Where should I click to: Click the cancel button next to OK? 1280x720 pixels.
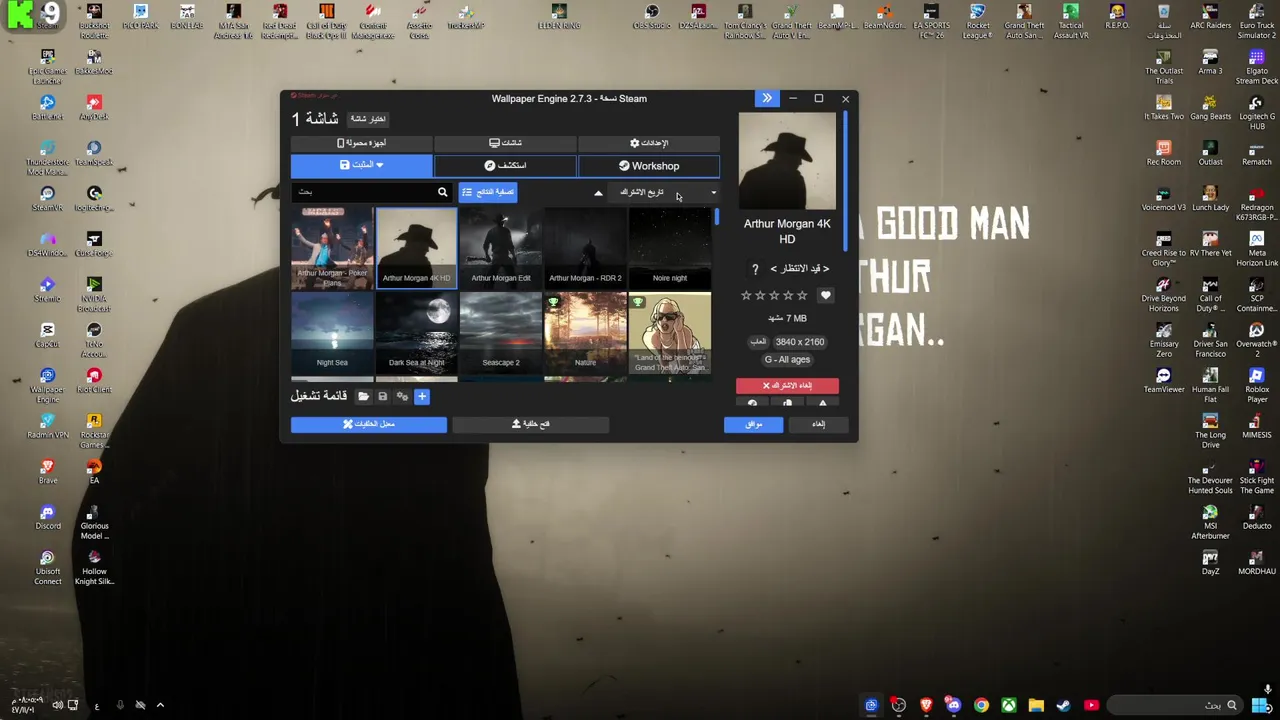[x=818, y=424]
